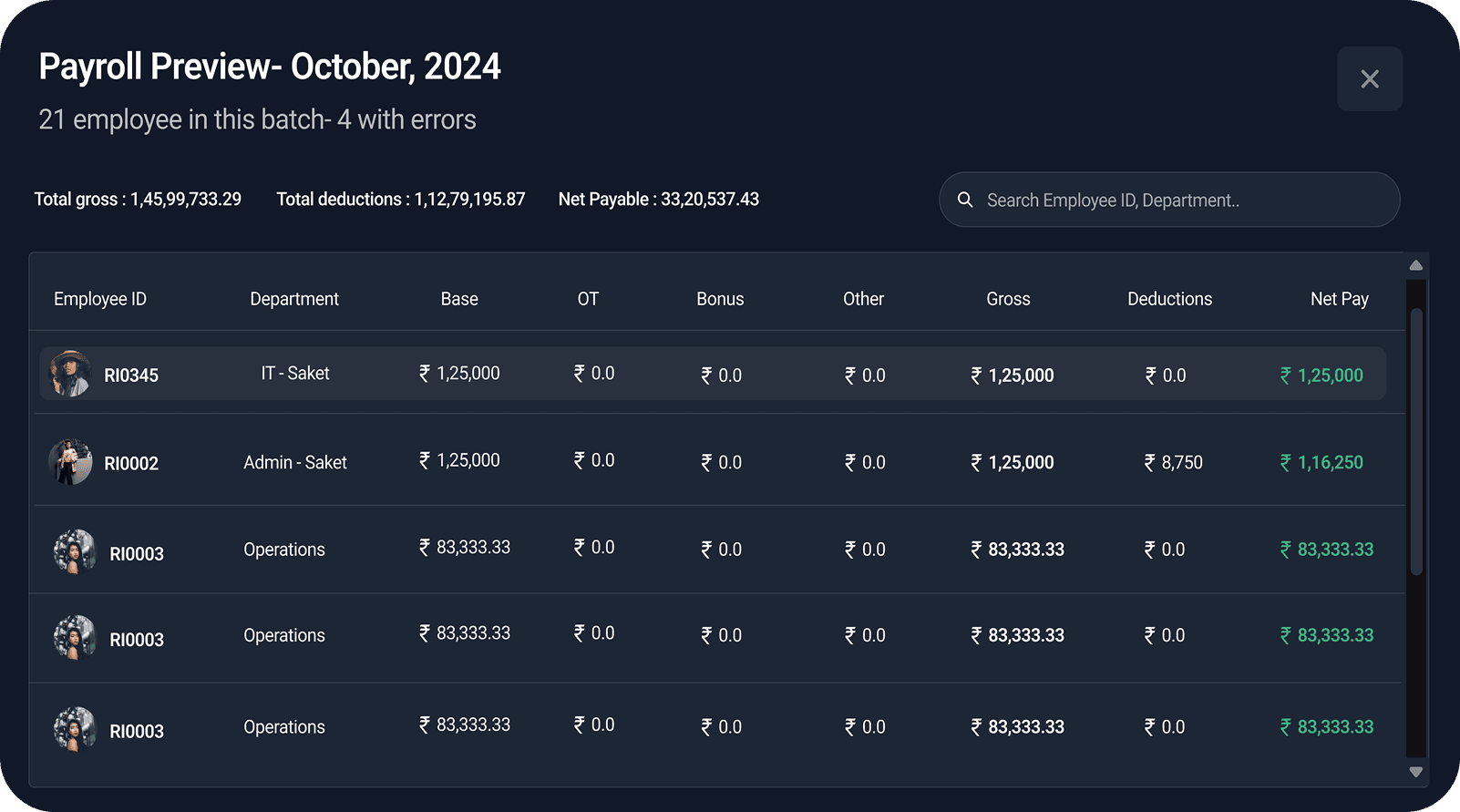Click the ₹ 1,16,250 net pay value
The width and height of the screenshot is (1460, 812).
pos(1321,463)
